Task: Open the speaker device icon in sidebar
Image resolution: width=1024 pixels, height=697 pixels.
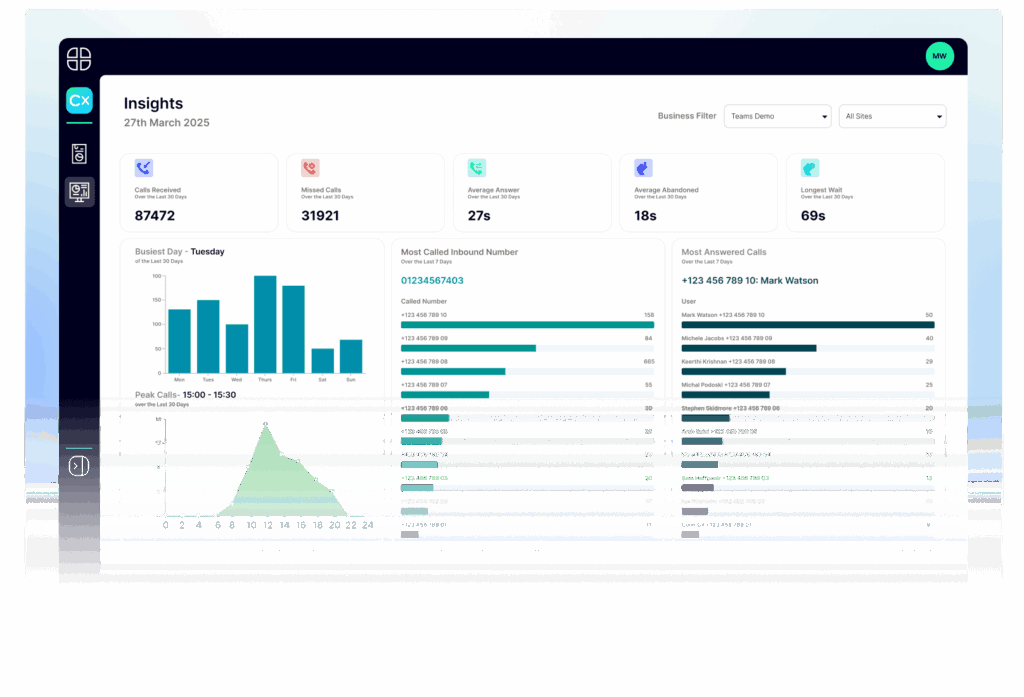Action: pyautogui.click(x=79, y=154)
